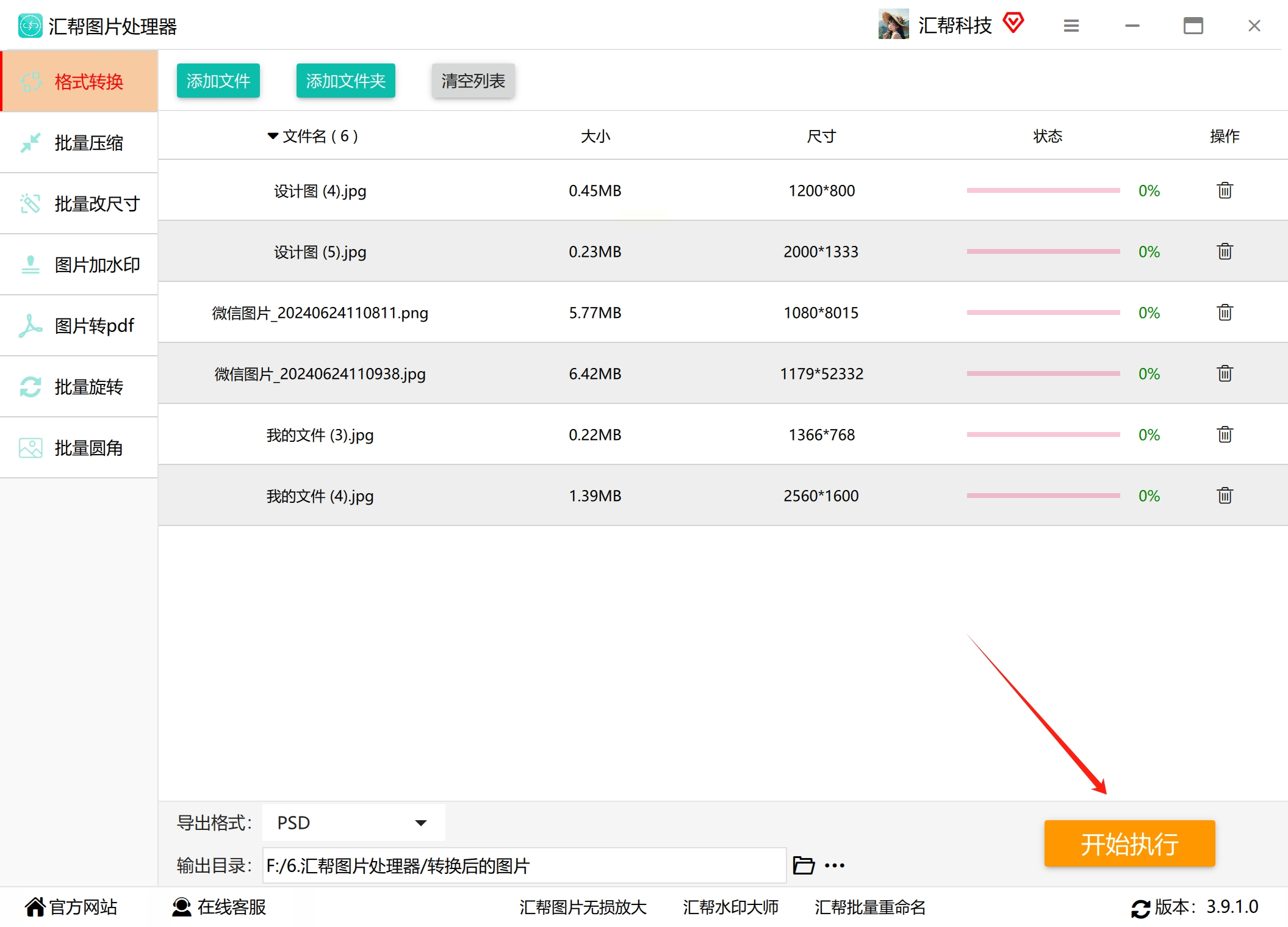Remove 我的文件 (4).jpg using trash icon

(1225, 496)
